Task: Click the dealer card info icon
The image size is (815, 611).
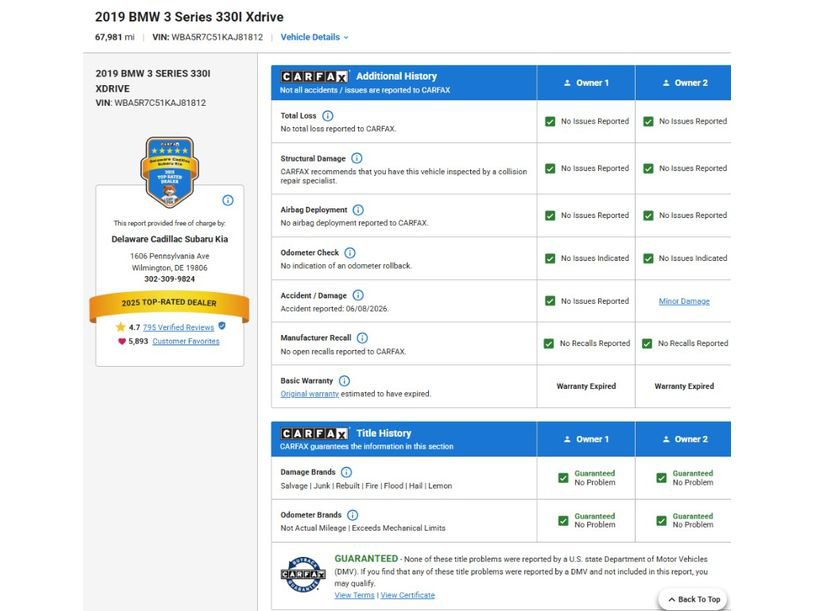Action: pos(228,200)
